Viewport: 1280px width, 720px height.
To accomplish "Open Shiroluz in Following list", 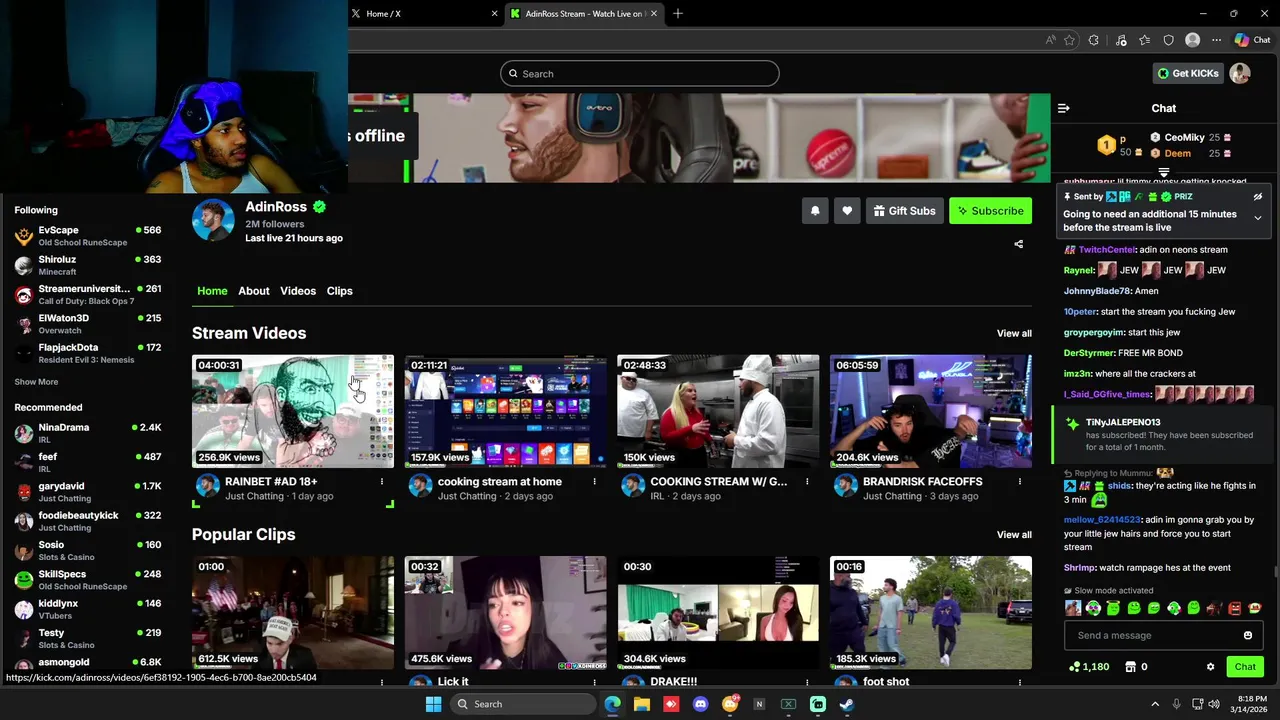I will click(x=88, y=265).
